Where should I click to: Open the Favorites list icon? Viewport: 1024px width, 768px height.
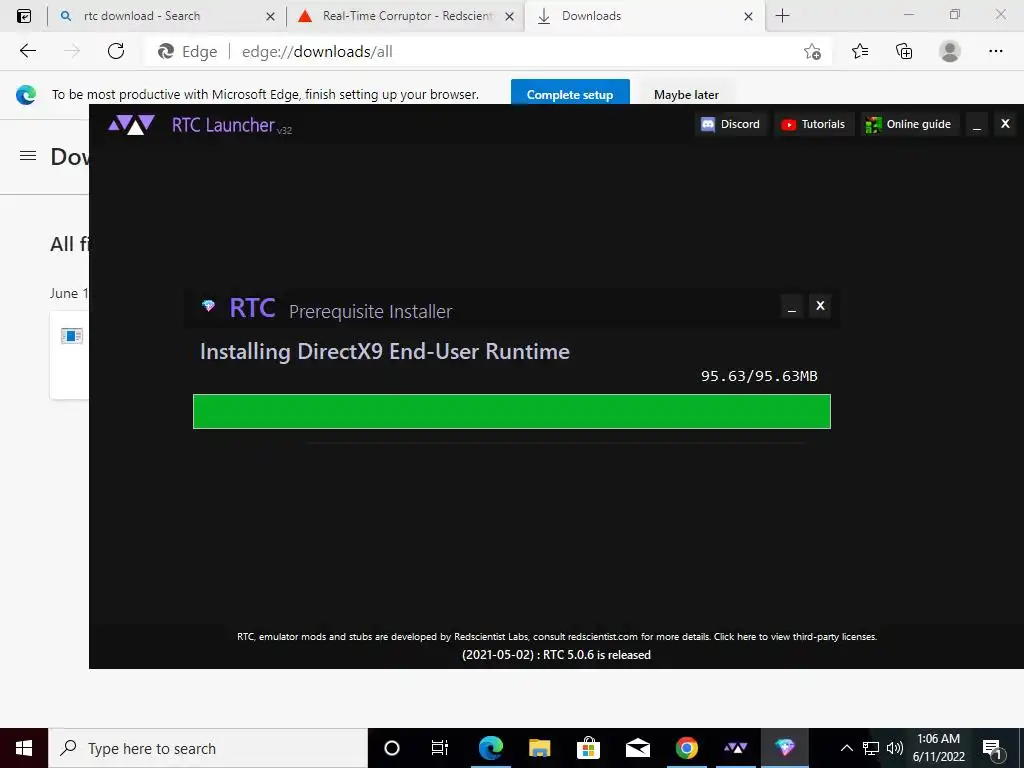860,51
